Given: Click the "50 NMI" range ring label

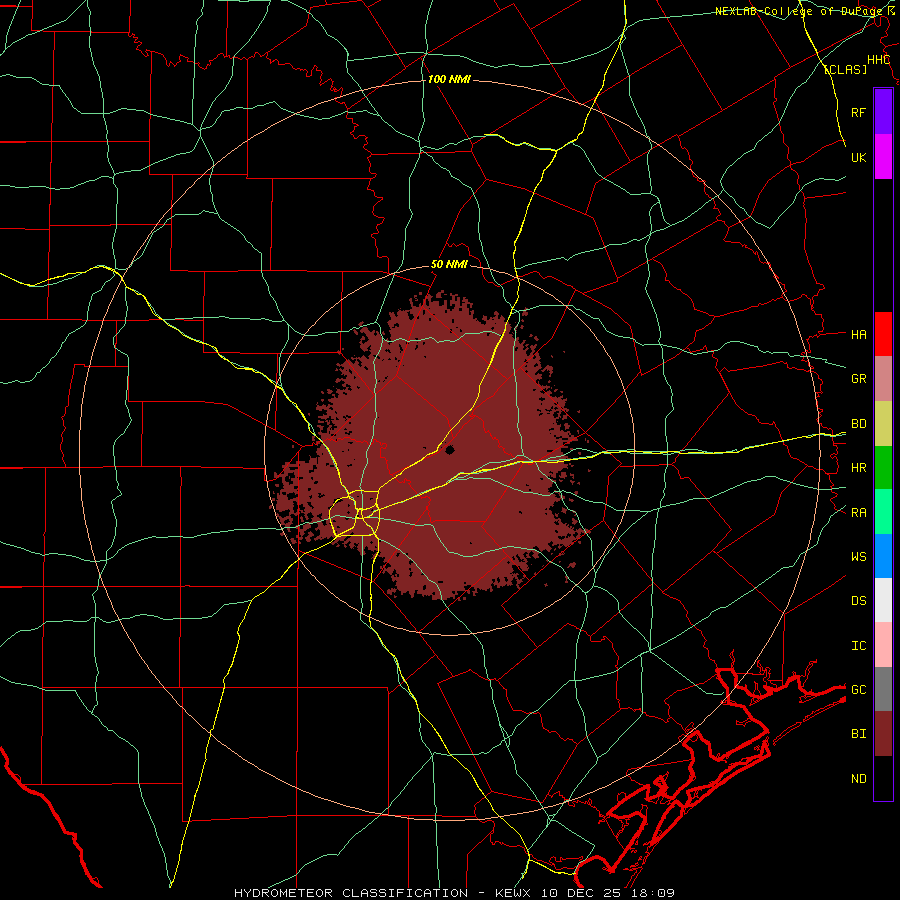Looking at the screenshot, I should [449, 265].
